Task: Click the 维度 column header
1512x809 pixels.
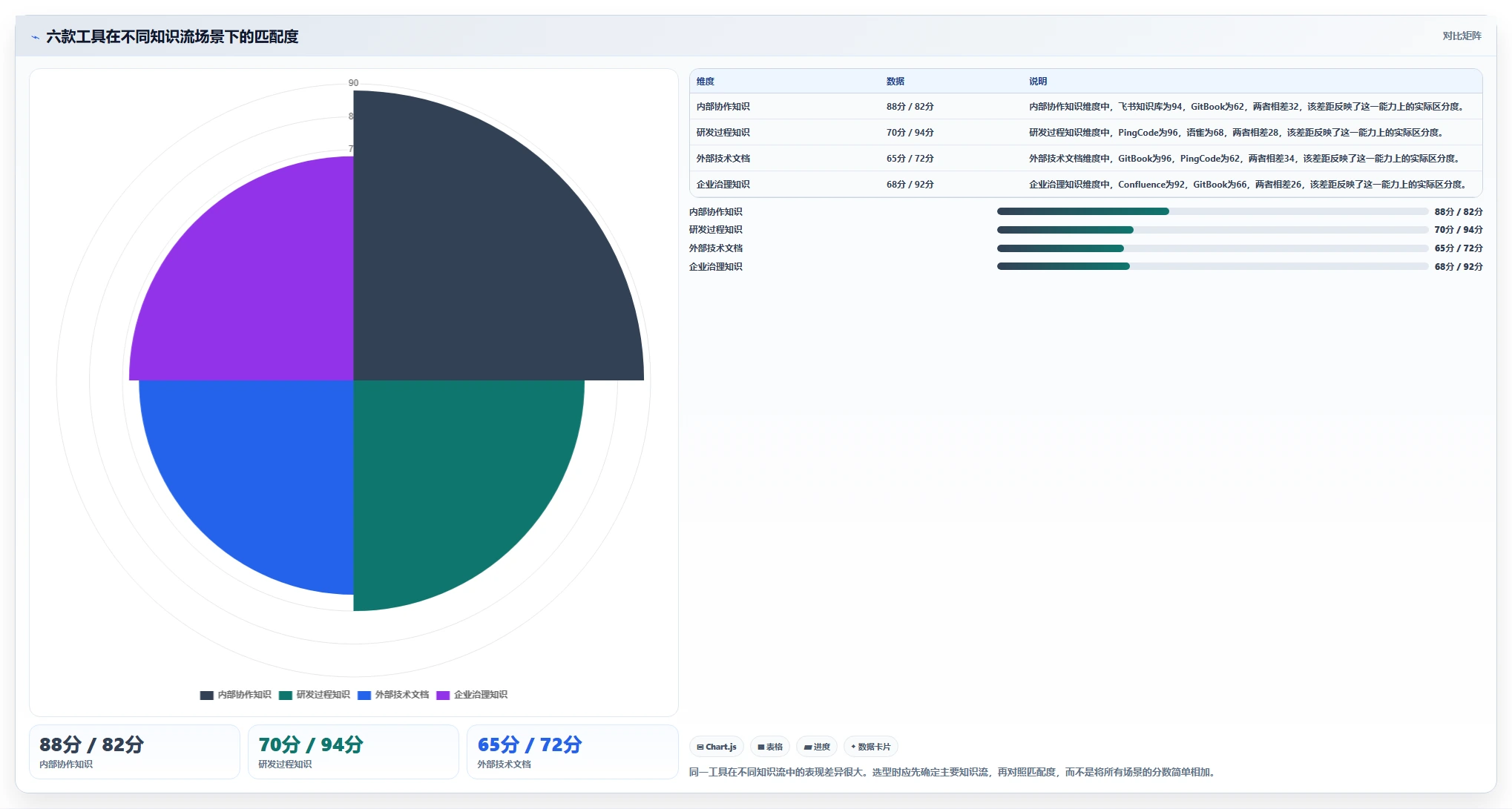Action: (706, 82)
